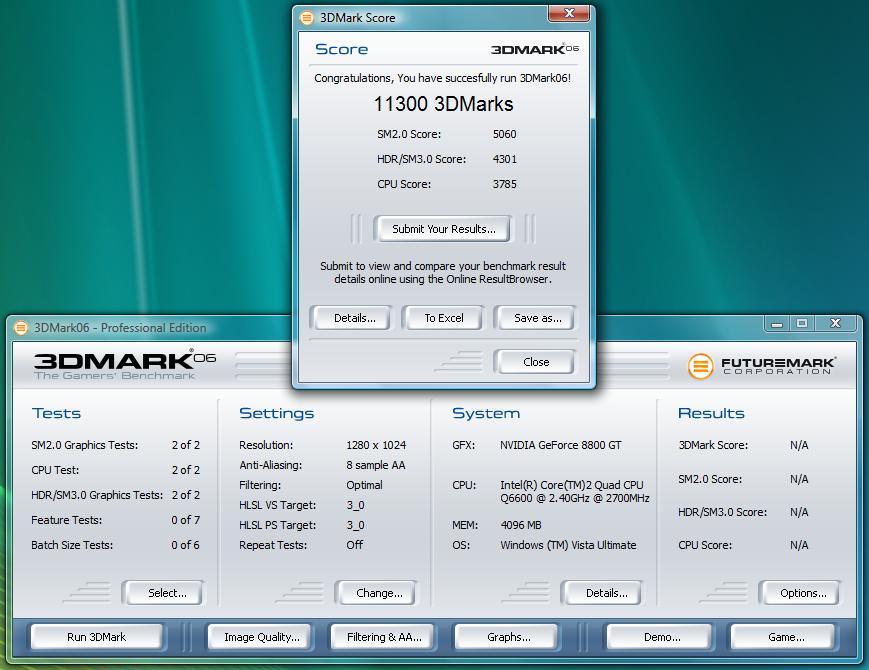Viewport: 869px width, 670px height.
Task: Click the 3DMark06 logo in main window
Action: tap(125, 365)
